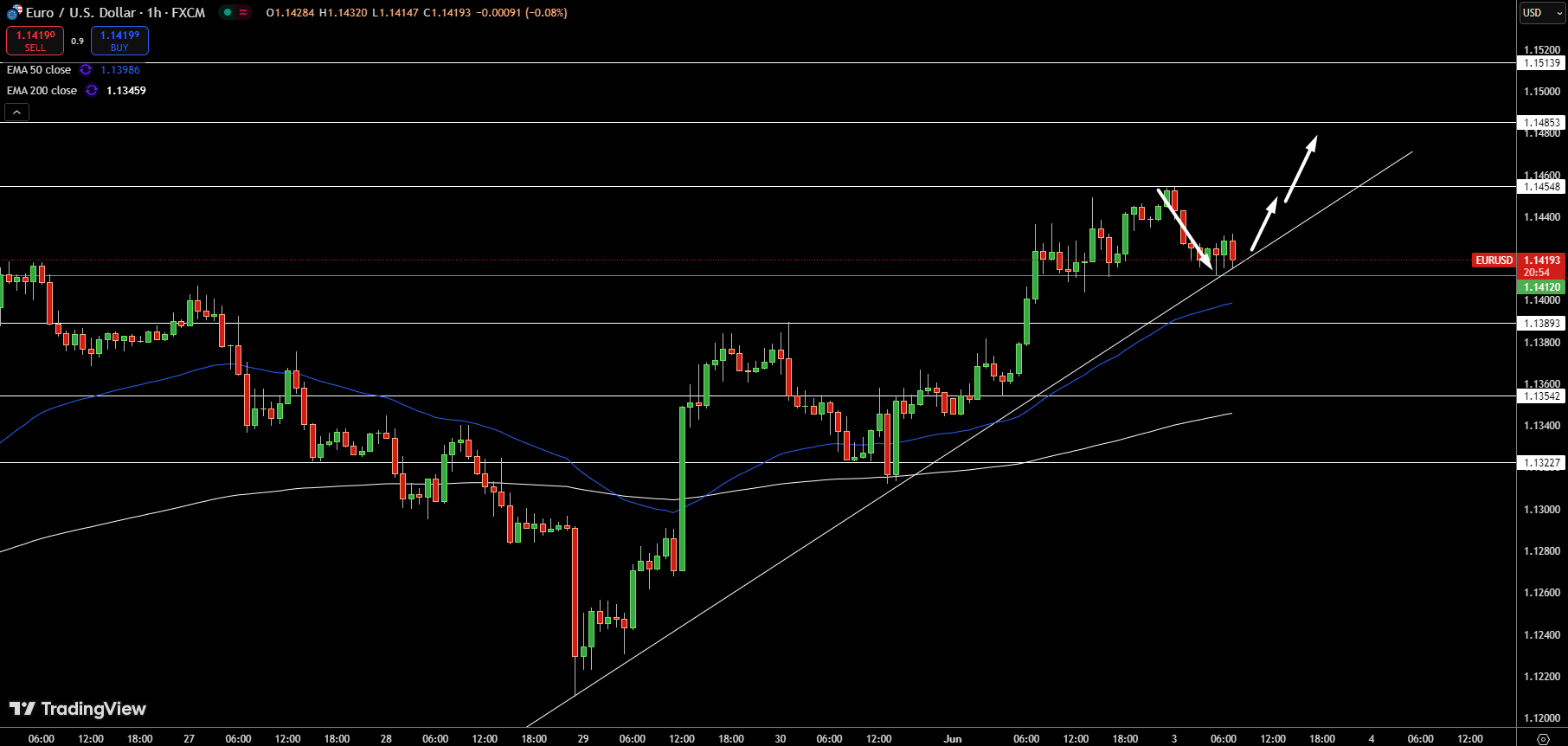Click the 1.13893 horizontal line price label
The height and width of the screenshot is (746, 1568).
click(1542, 323)
